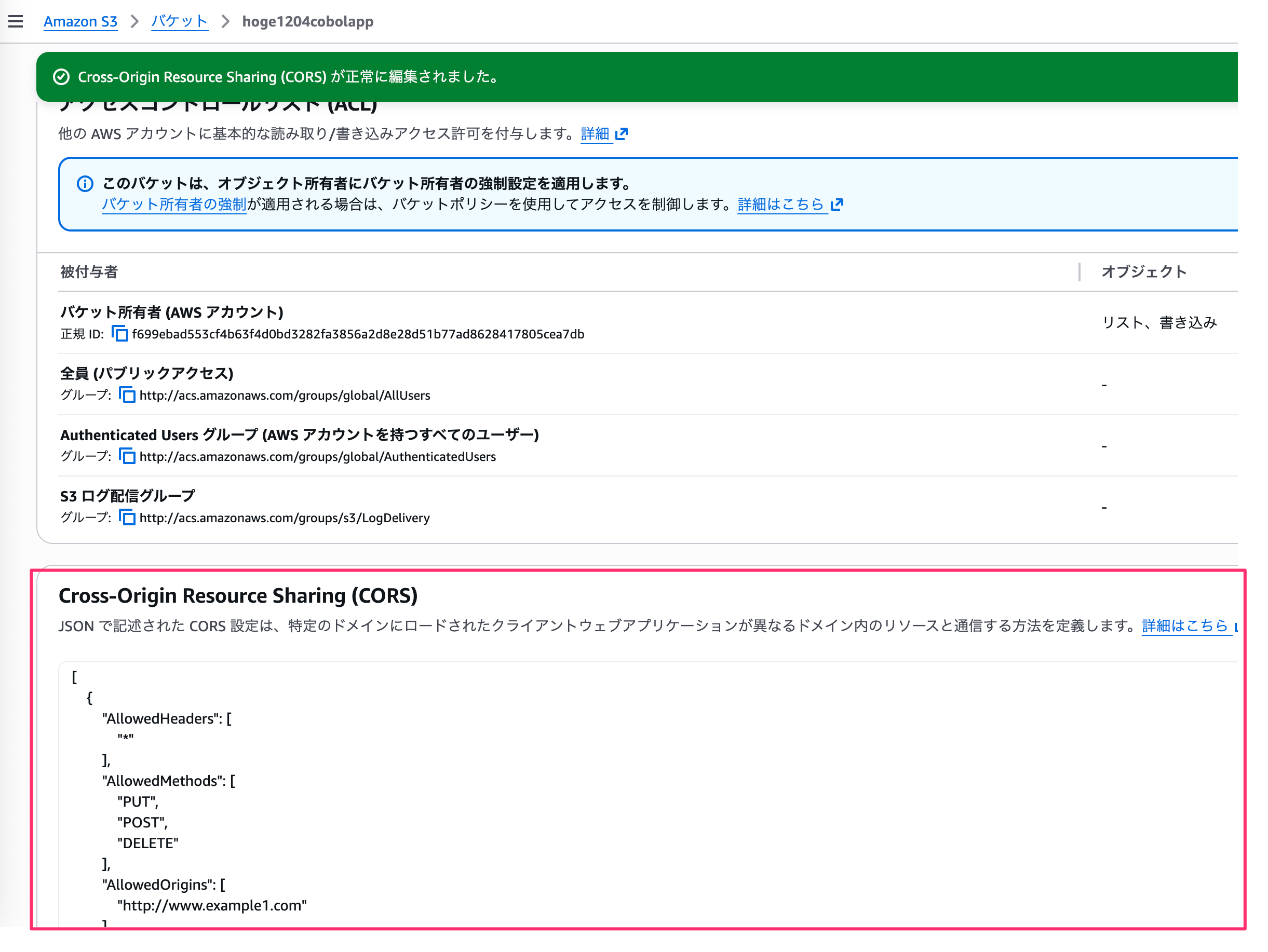Copy the AuthenticatedUsers group URL
This screenshot has height=952, width=1268.
(x=127, y=456)
